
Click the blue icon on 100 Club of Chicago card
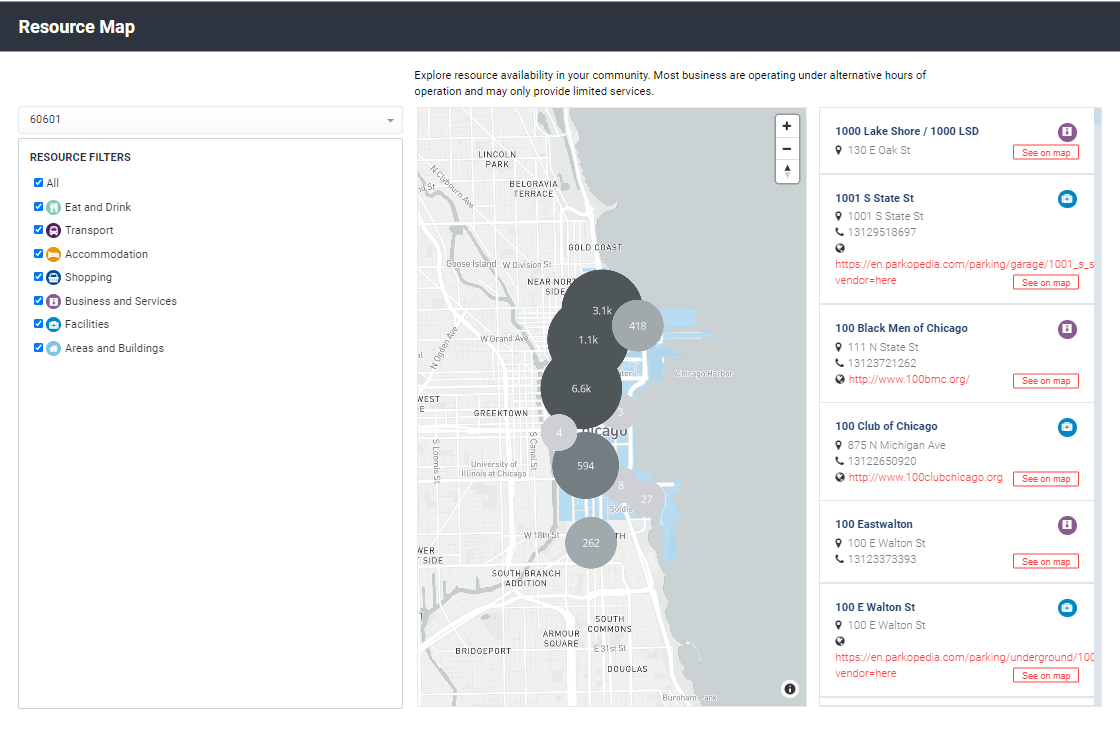[x=1067, y=427]
